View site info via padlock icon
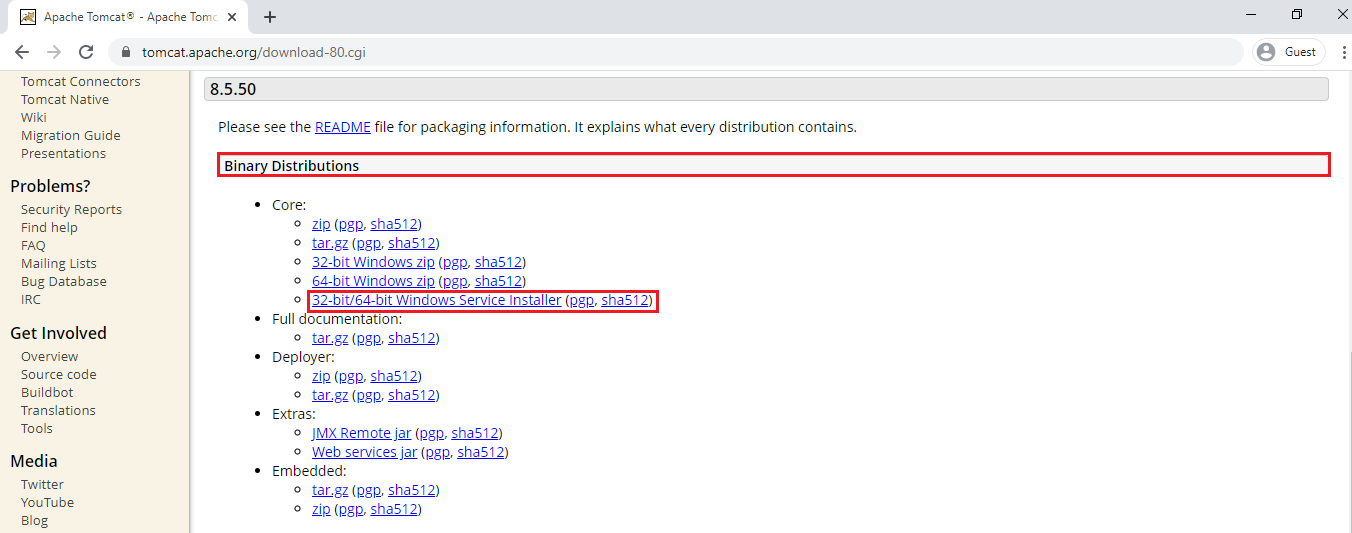This screenshot has height=533, width=1352. (x=126, y=52)
